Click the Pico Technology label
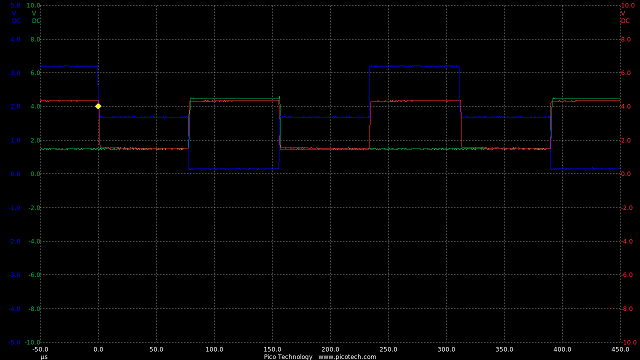 tap(288, 357)
